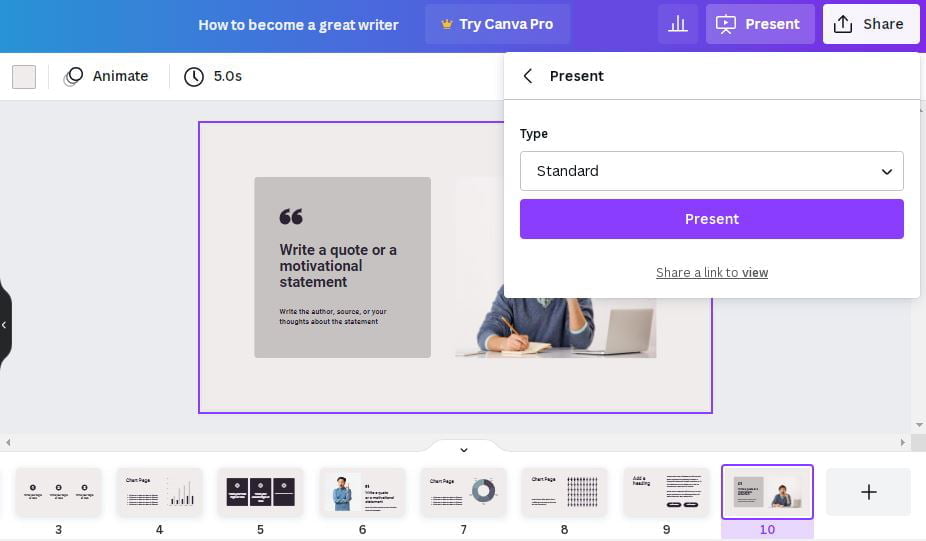Open the Share a link to view link

coord(712,272)
